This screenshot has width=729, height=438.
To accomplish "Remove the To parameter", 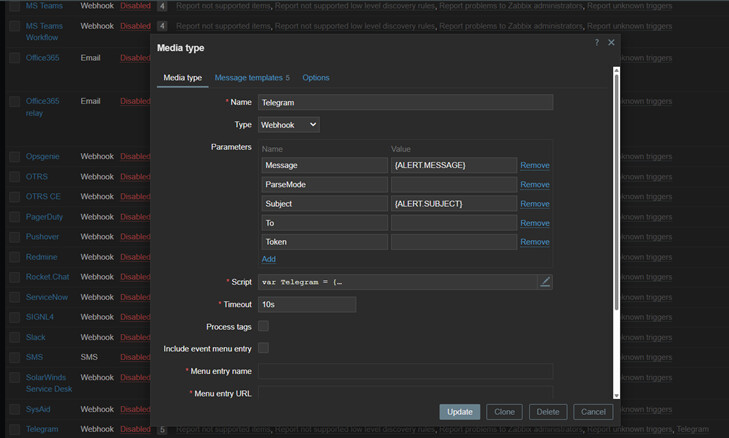I will pos(535,223).
